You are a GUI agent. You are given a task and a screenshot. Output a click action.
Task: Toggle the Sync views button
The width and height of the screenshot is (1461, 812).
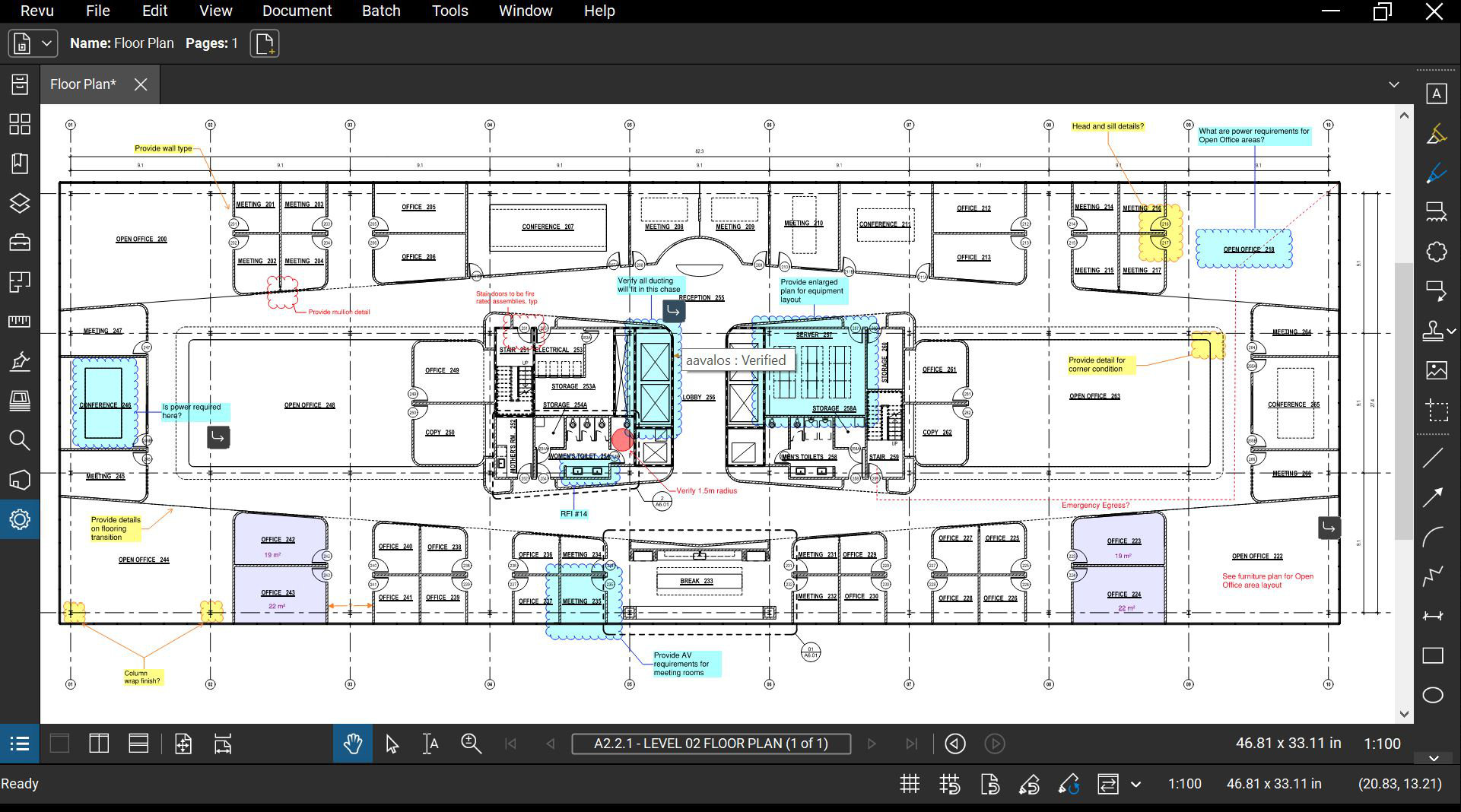click(x=1108, y=784)
